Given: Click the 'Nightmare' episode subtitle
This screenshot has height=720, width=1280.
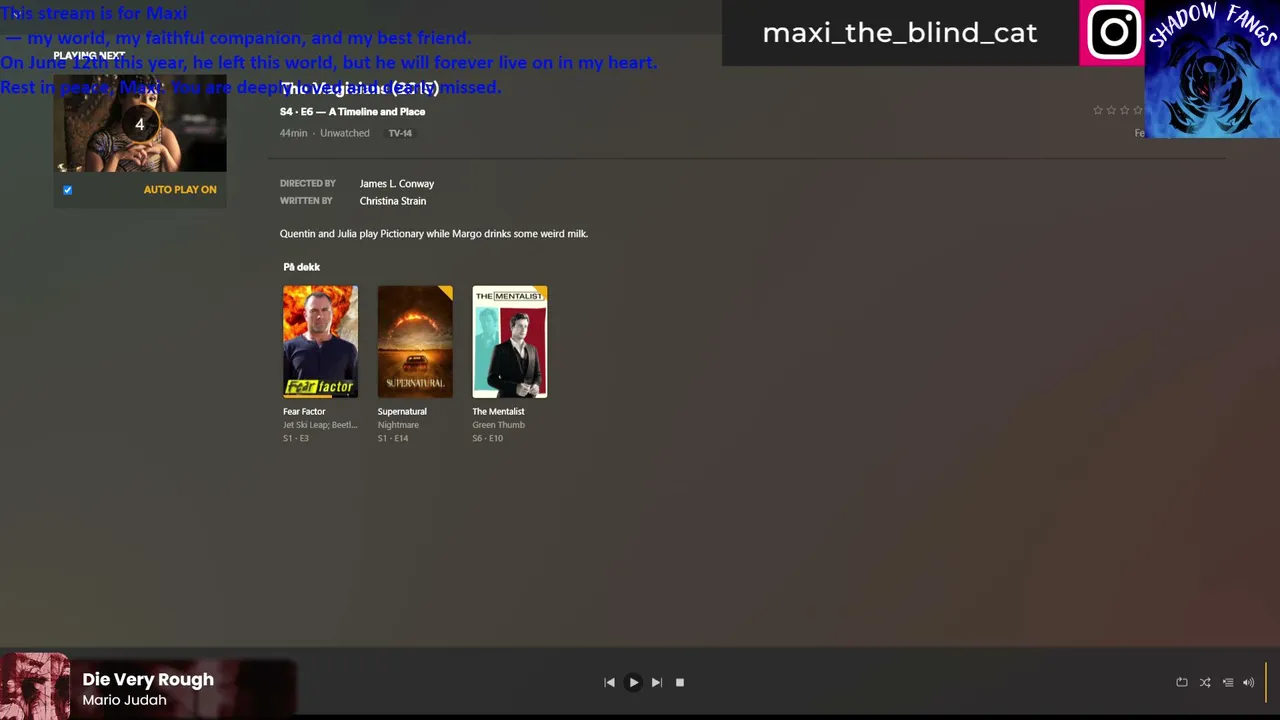Looking at the screenshot, I should point(398,425).
